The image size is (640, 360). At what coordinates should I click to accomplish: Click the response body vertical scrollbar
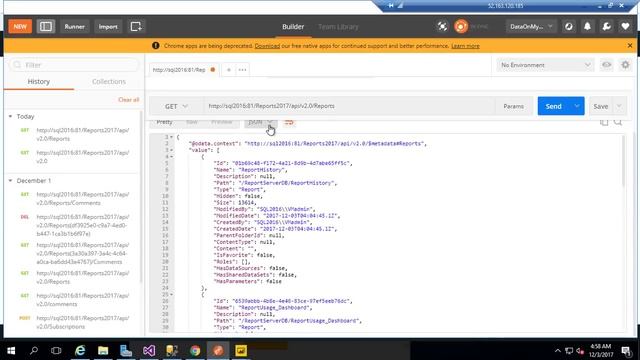click(x=623, y=161)
